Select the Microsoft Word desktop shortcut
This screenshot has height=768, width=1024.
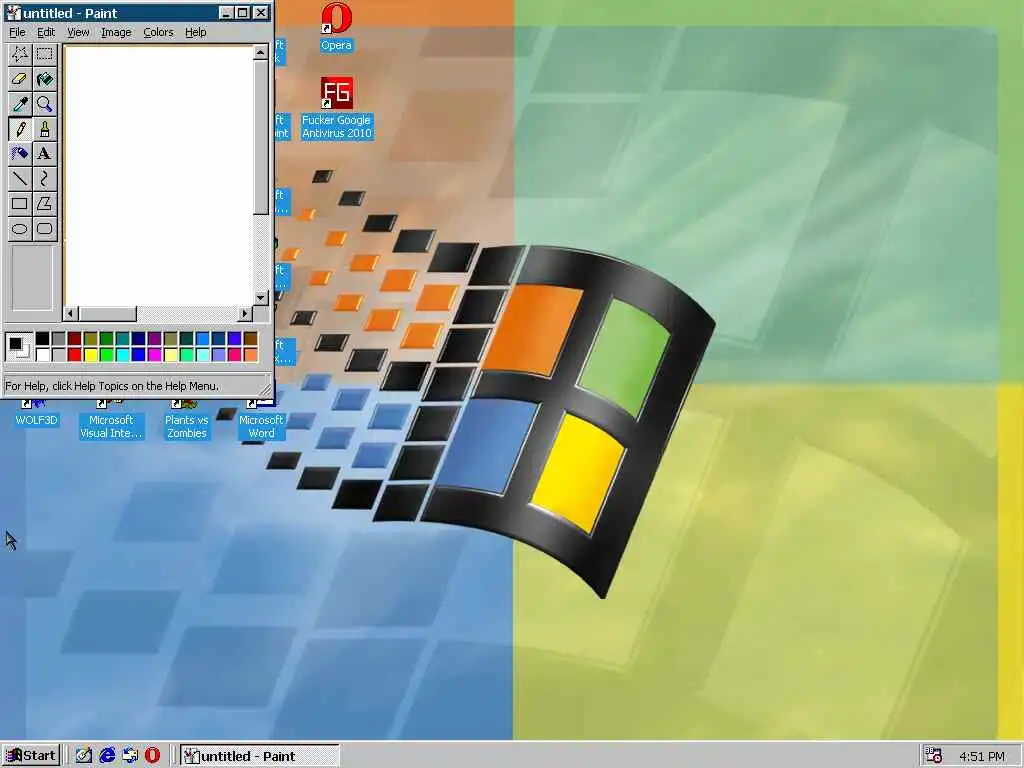point(261,420)
